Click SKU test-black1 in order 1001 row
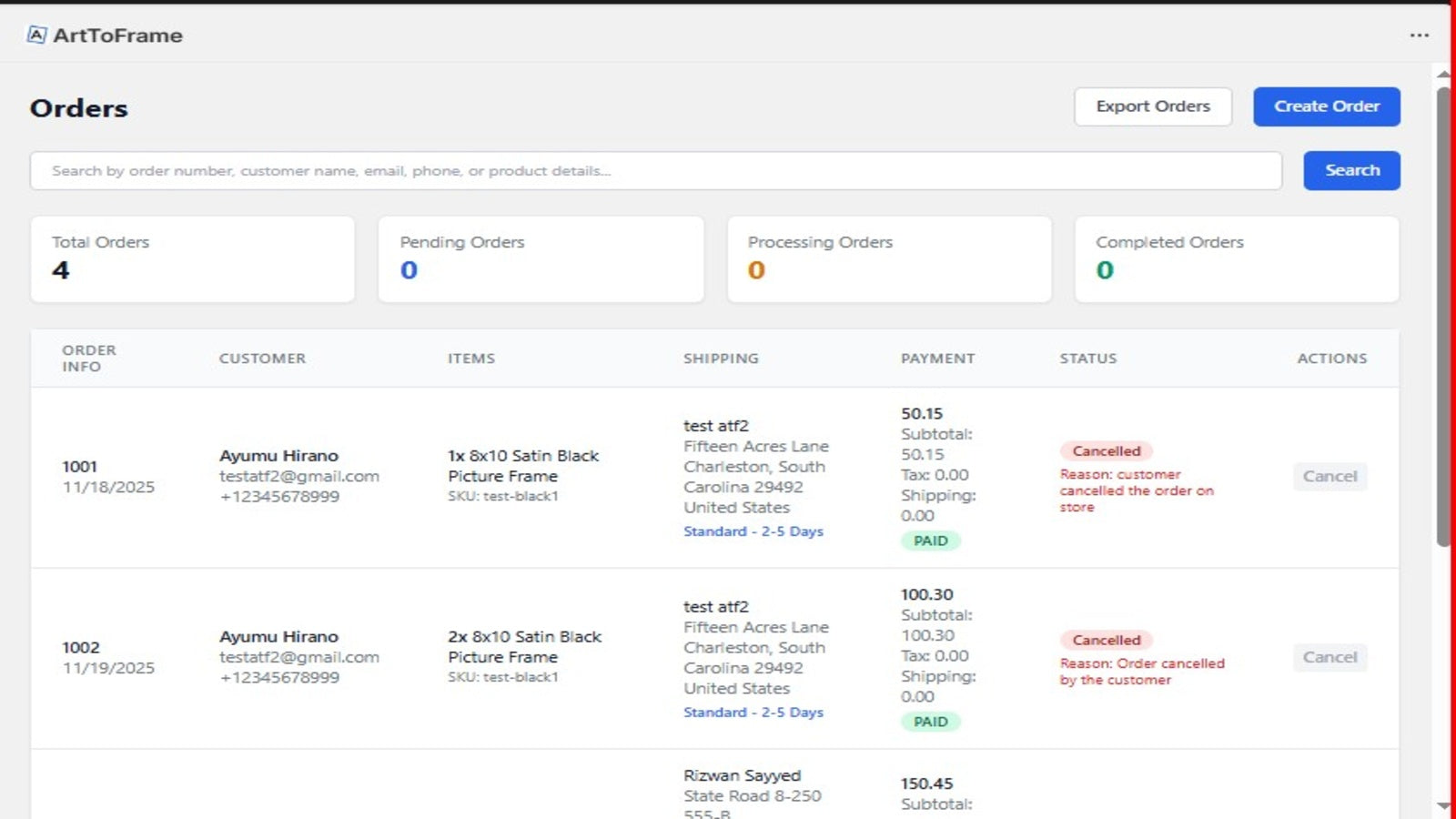This screenshot has height=819, width=1456. (x=502, y=497)
